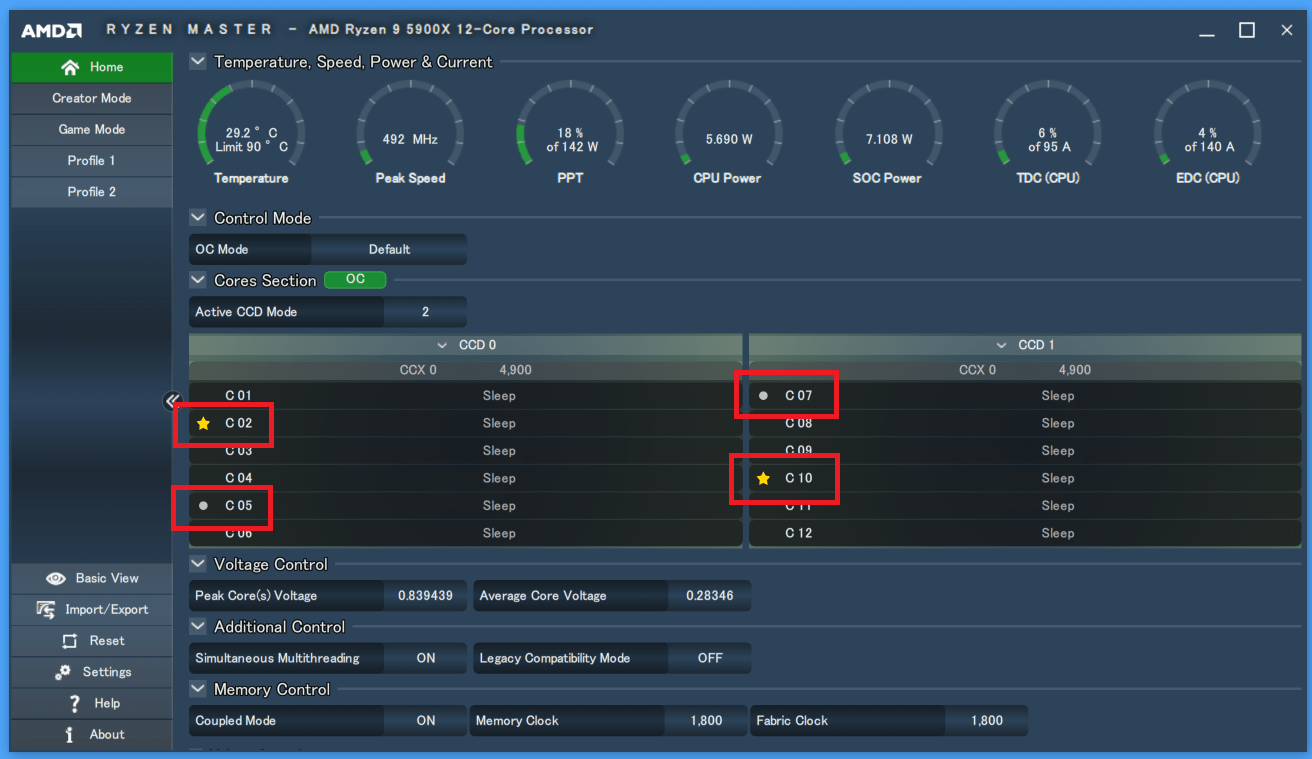The image size is (1312, 759).
Task: Collapse the Voltage Control section
Action: [x=197, y=565]
